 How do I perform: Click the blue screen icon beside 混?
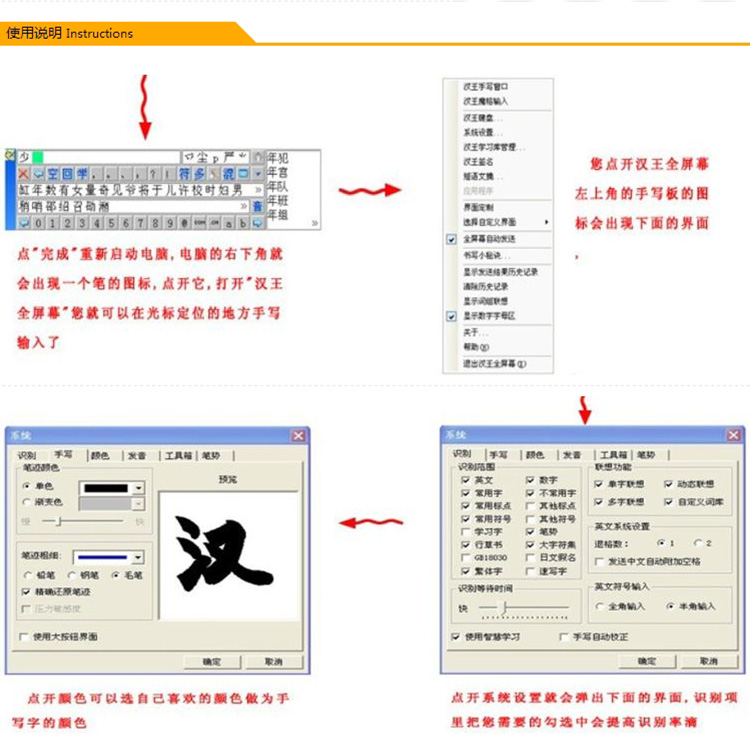243,174
